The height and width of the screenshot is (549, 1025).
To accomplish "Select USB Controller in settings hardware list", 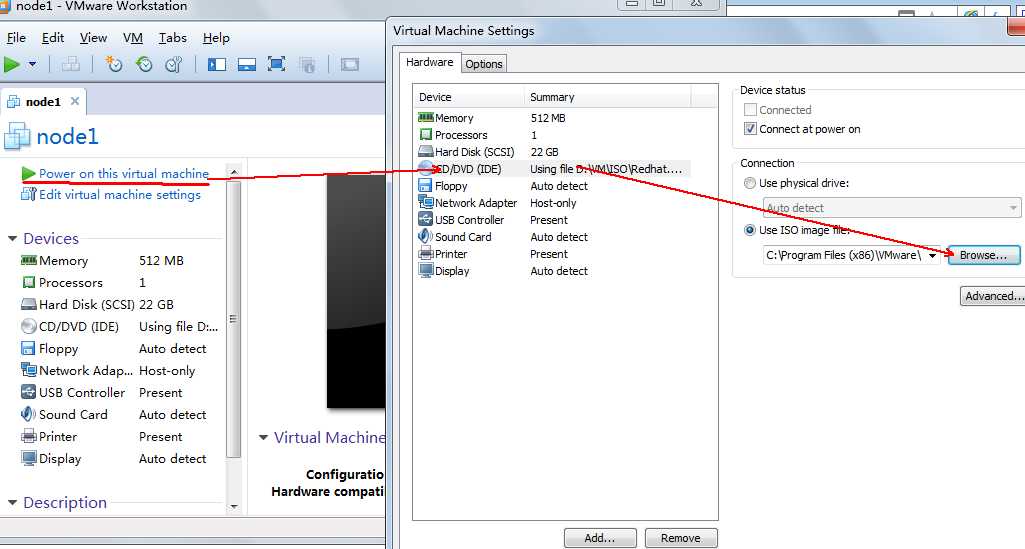I will click(554, 220).
